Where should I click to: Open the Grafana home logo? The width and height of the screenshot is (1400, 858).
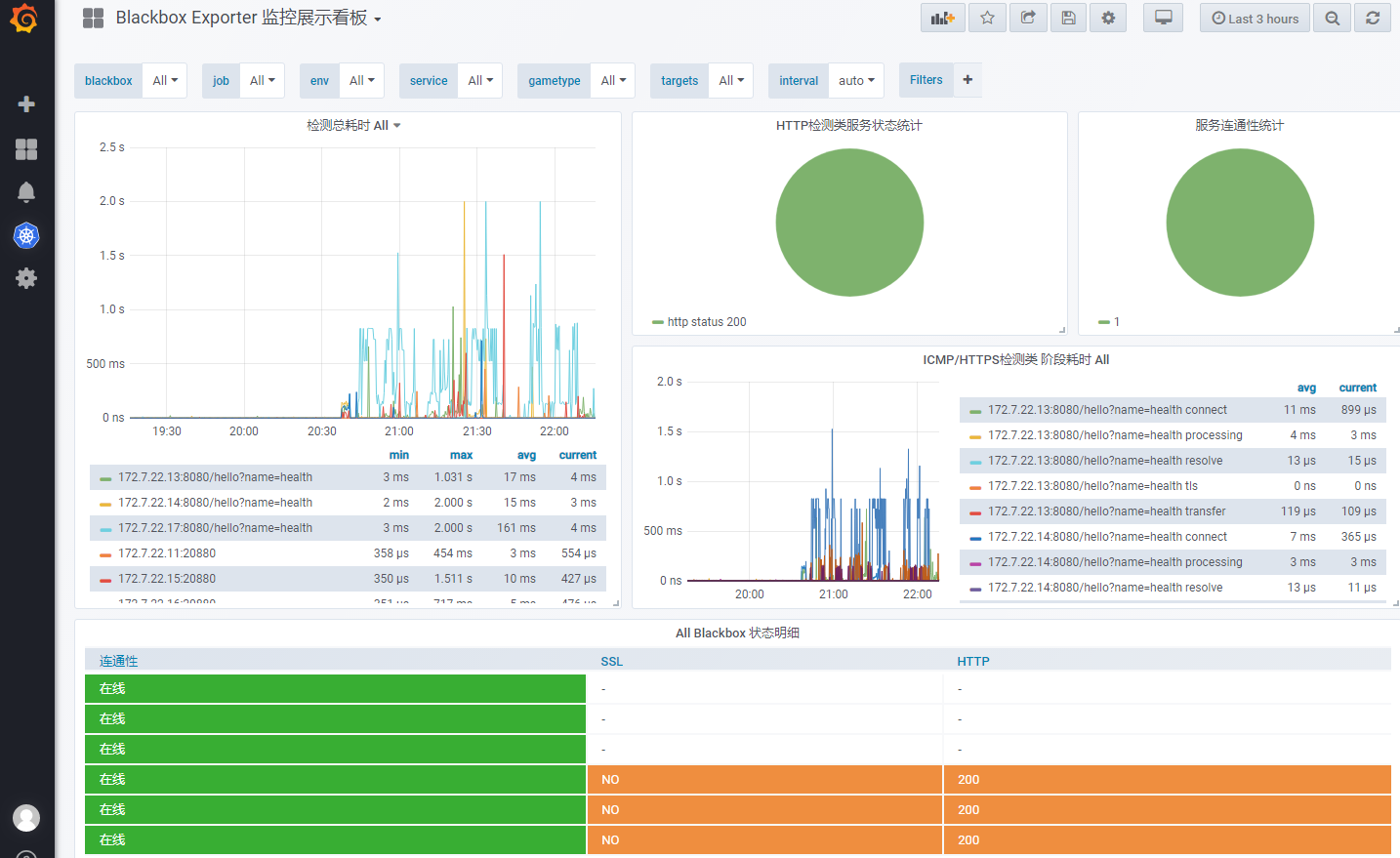(x=24, y=19)
